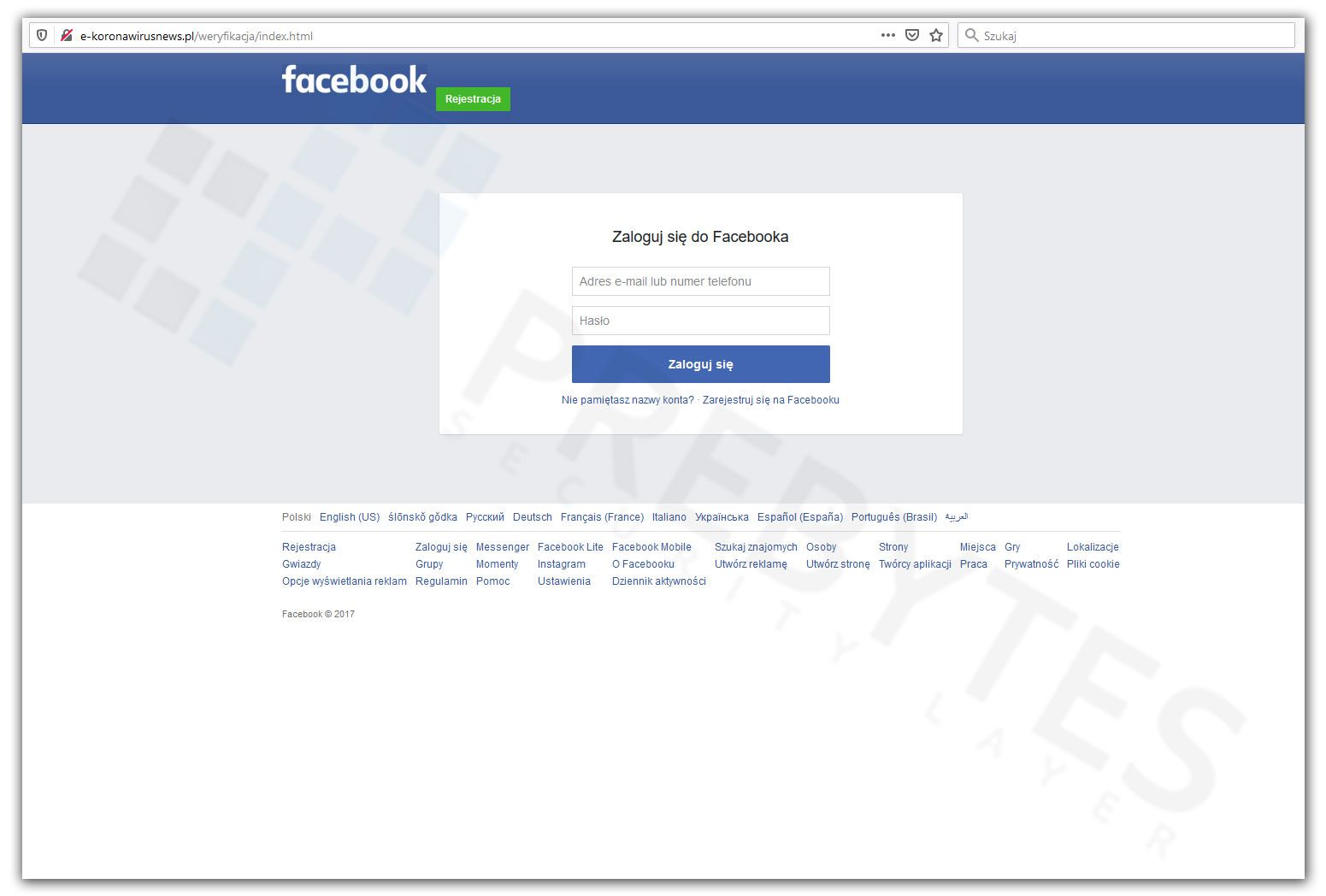The height and width of the screenshot is (896, 1326).
Task: Open the Facebook Mobile link
Action: pos(651,547)
